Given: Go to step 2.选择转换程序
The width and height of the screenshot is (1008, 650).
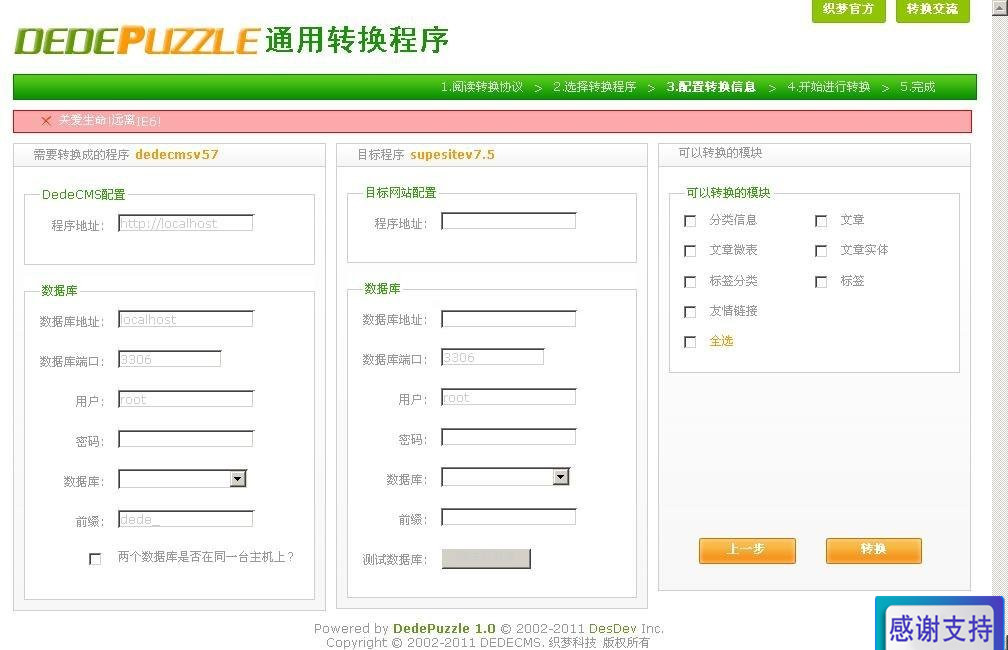Looking at the screenshot, I should pyautogui.click(x=595, y=87).
